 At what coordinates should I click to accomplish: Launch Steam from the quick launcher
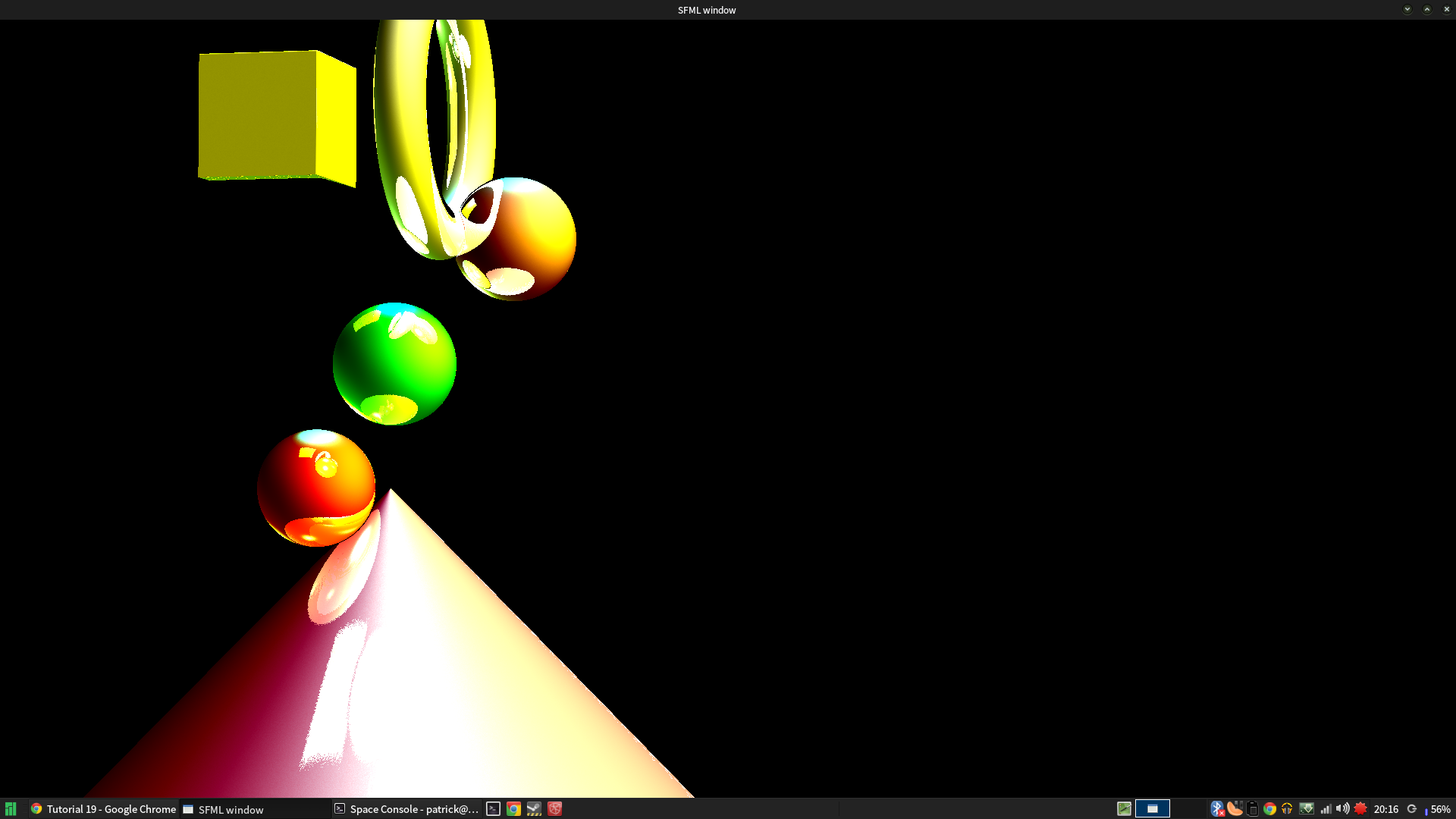click(x=534, y=809)
